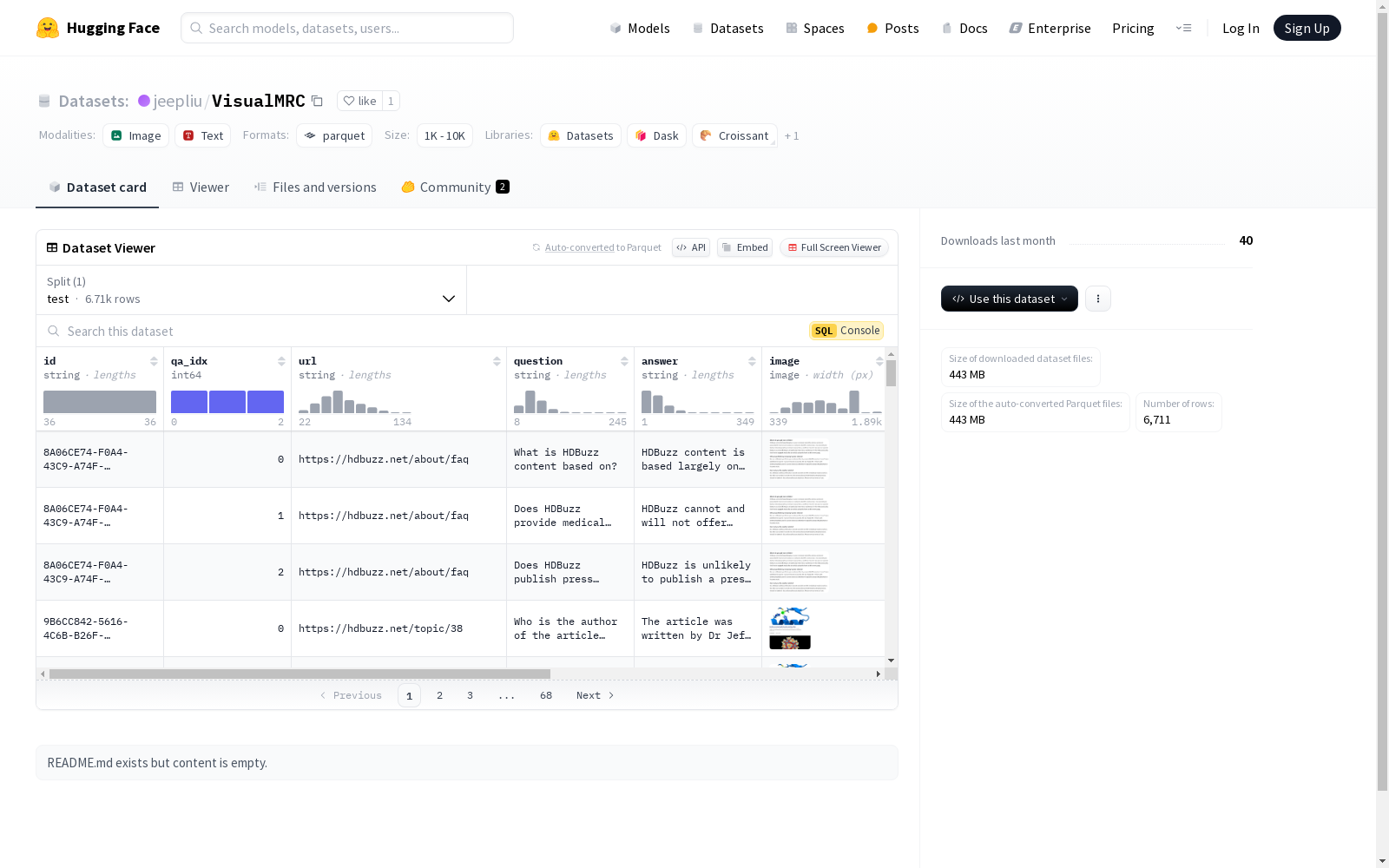
Task: Click the heart like button
Action: pyautogui.click(x=359, y=101)
